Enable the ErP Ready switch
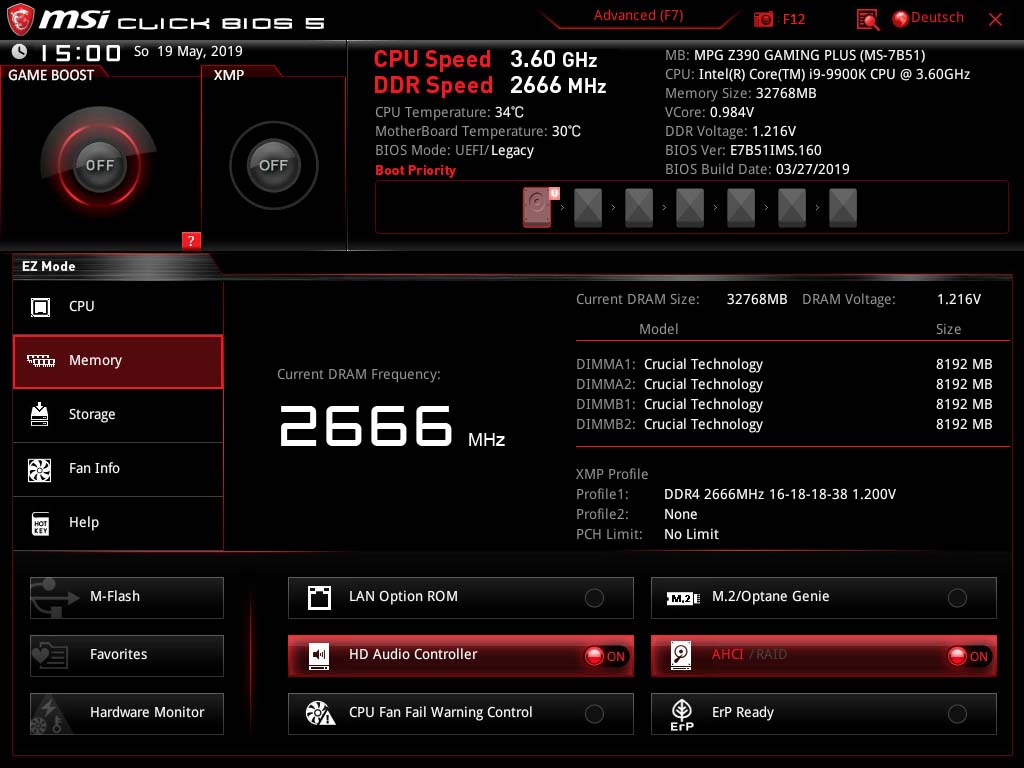This screenshot has width=1024, height=768. point(957,714)
